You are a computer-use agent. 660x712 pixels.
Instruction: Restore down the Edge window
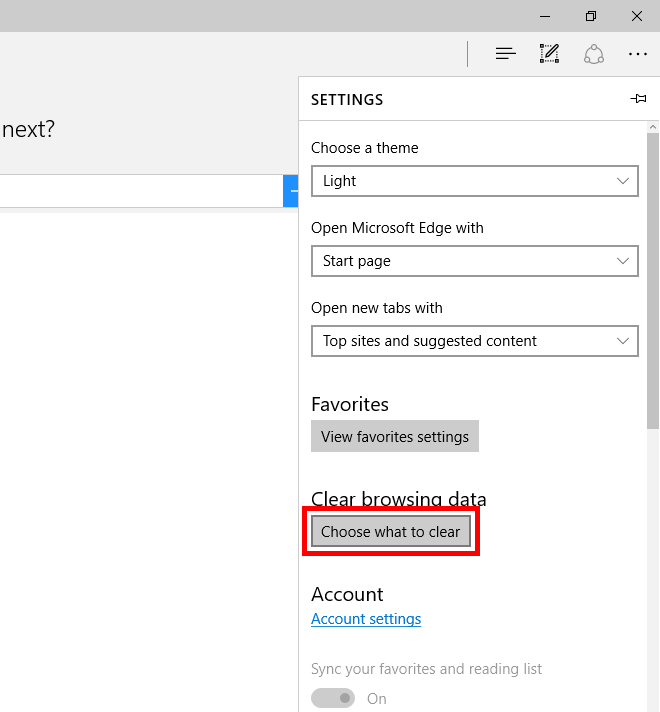(591, 16)
